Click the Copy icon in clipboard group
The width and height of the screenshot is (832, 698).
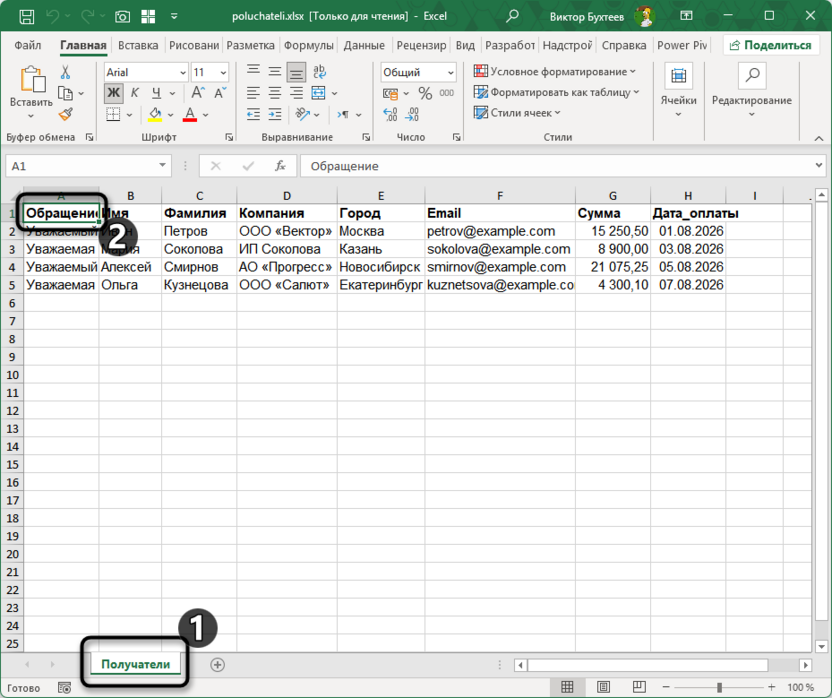(x=65, y=93)
